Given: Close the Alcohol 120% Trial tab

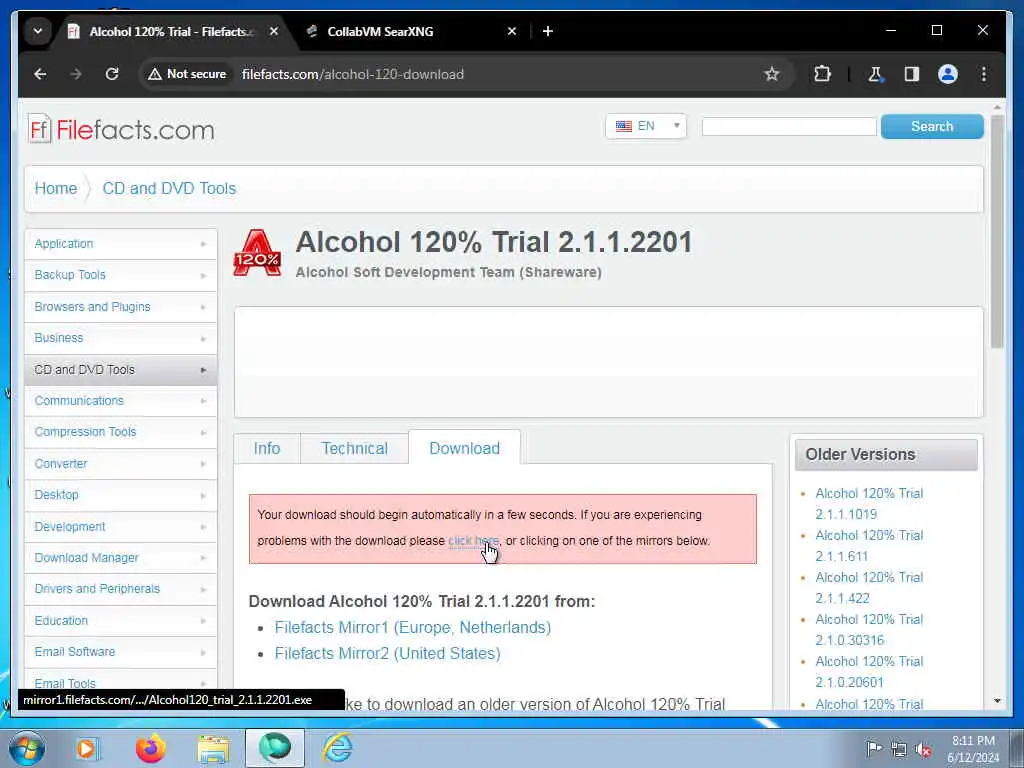Looking at the screenshot, I should [274, 31].
